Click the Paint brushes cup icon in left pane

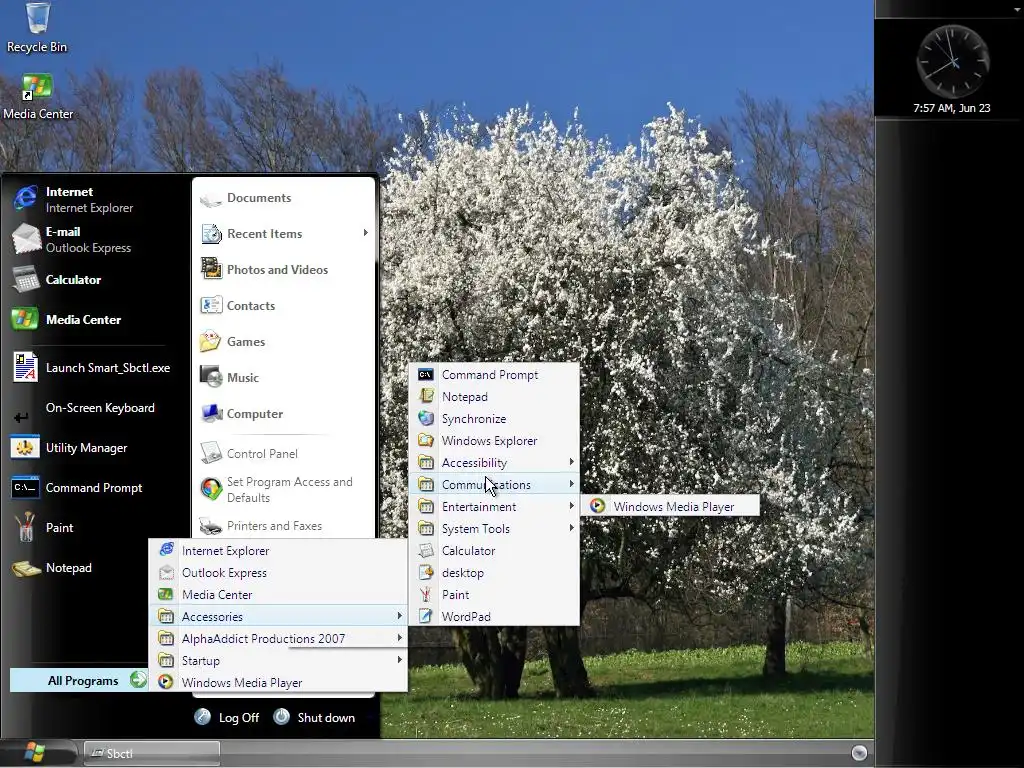(25, 527)
